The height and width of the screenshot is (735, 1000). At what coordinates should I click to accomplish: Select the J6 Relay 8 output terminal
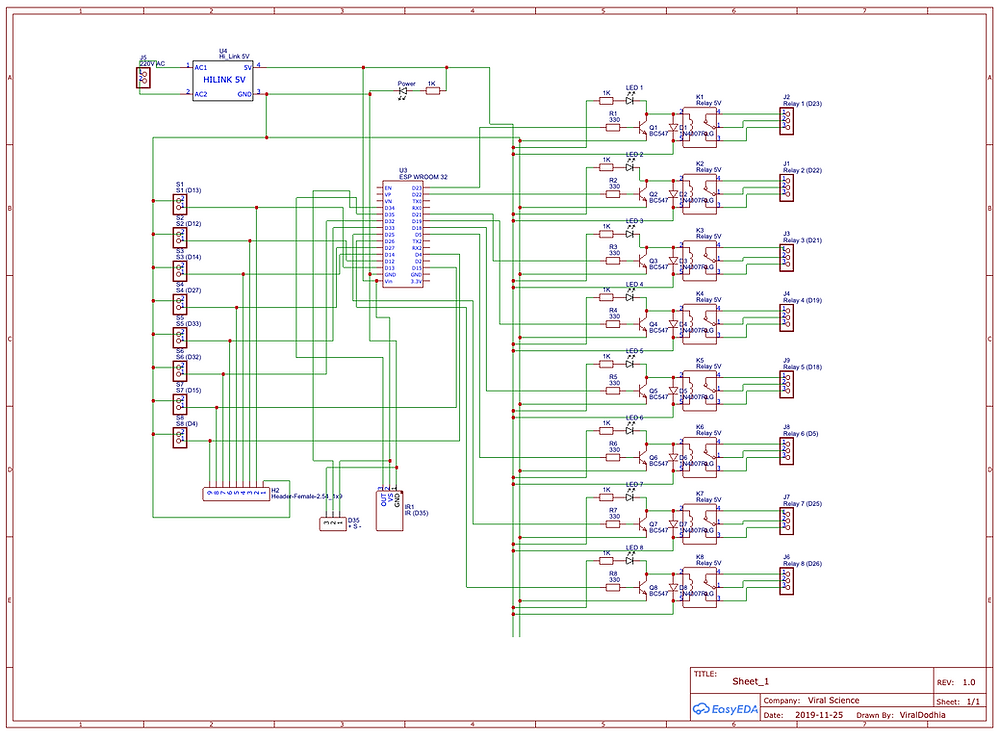(x=787, y=581)
